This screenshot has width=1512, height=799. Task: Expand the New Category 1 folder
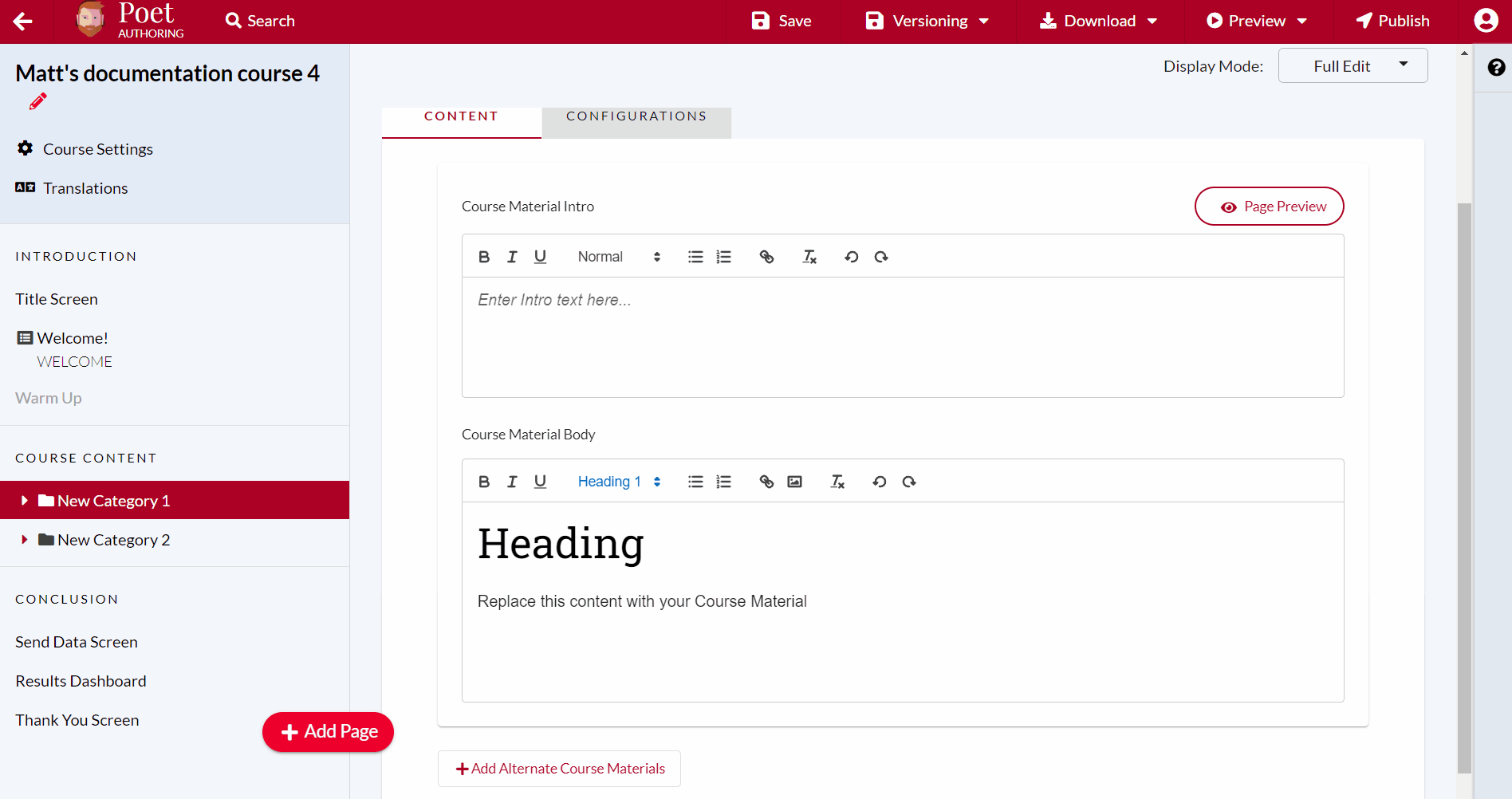(24, 500)
